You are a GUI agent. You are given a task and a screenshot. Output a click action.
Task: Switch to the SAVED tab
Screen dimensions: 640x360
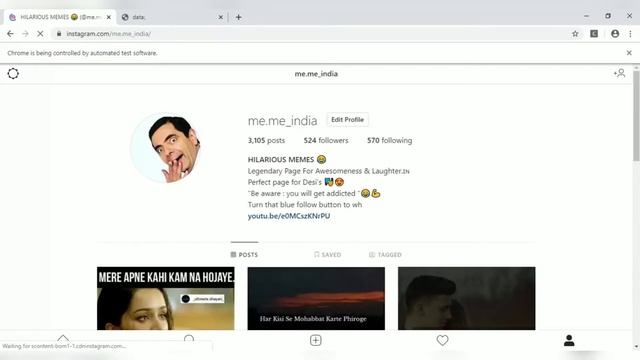coord(327,254)
